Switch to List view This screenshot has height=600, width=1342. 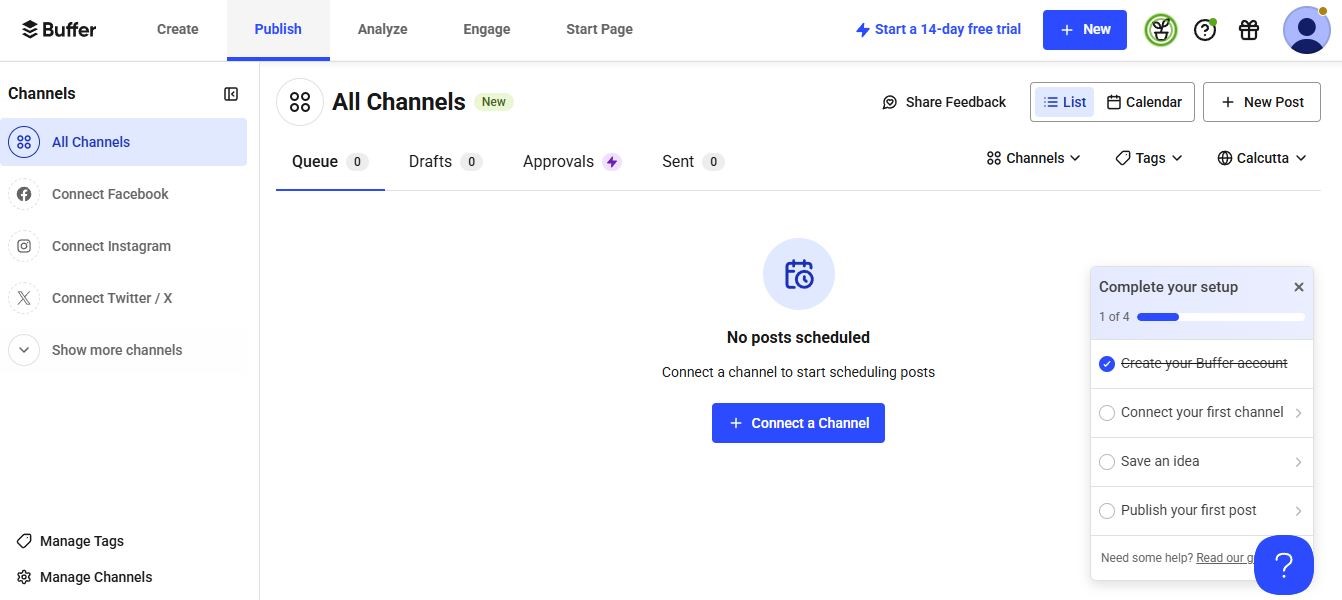pyautogui.click(x=1064, y=102)
